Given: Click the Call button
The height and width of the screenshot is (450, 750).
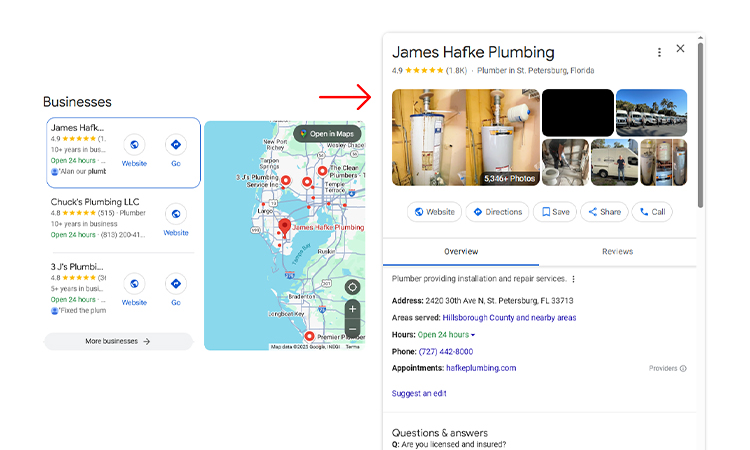Looking at the screenshot, I should (652, 212).
